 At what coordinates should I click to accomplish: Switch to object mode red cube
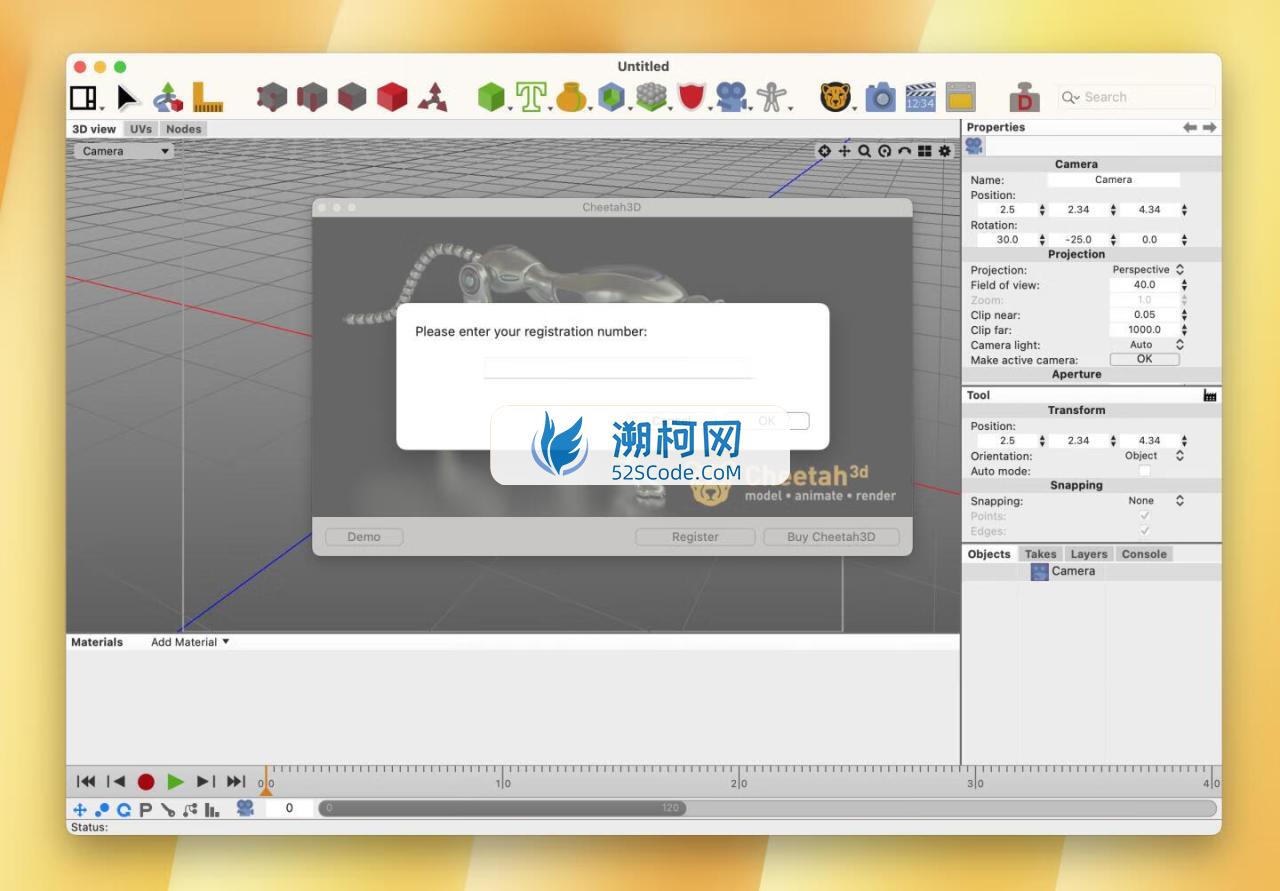click(x=392, y=97)
